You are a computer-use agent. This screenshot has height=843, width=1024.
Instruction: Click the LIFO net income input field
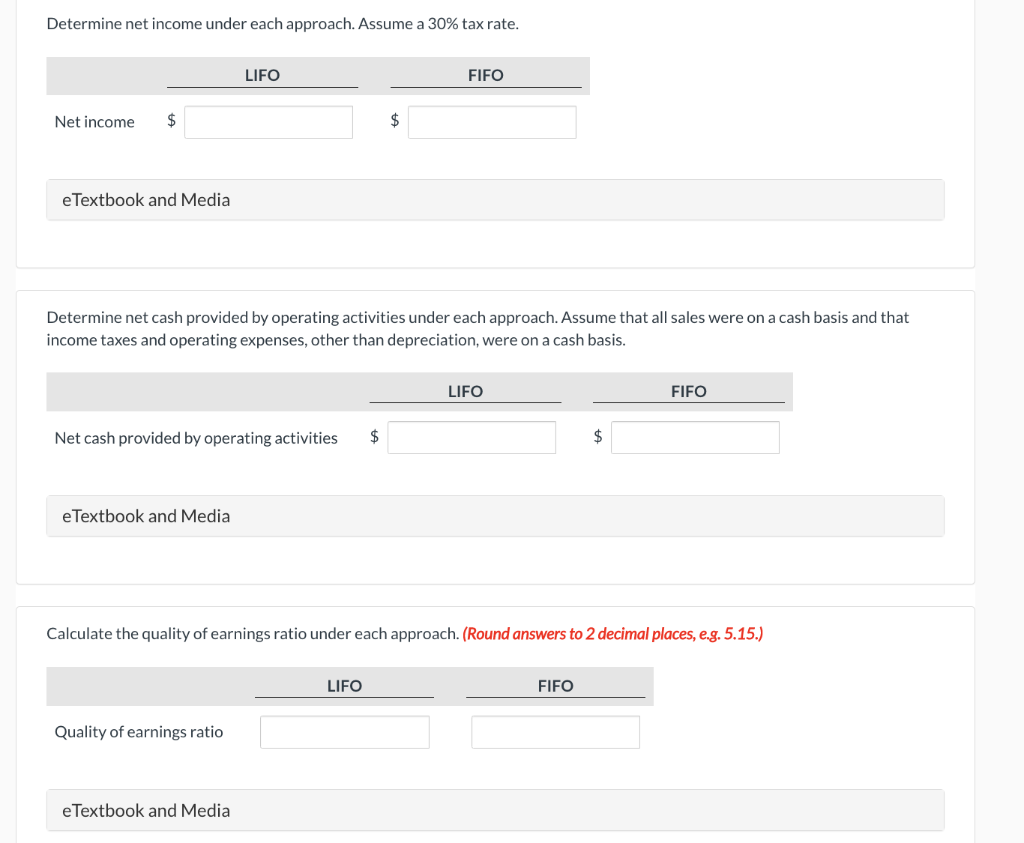coord(268,121)
